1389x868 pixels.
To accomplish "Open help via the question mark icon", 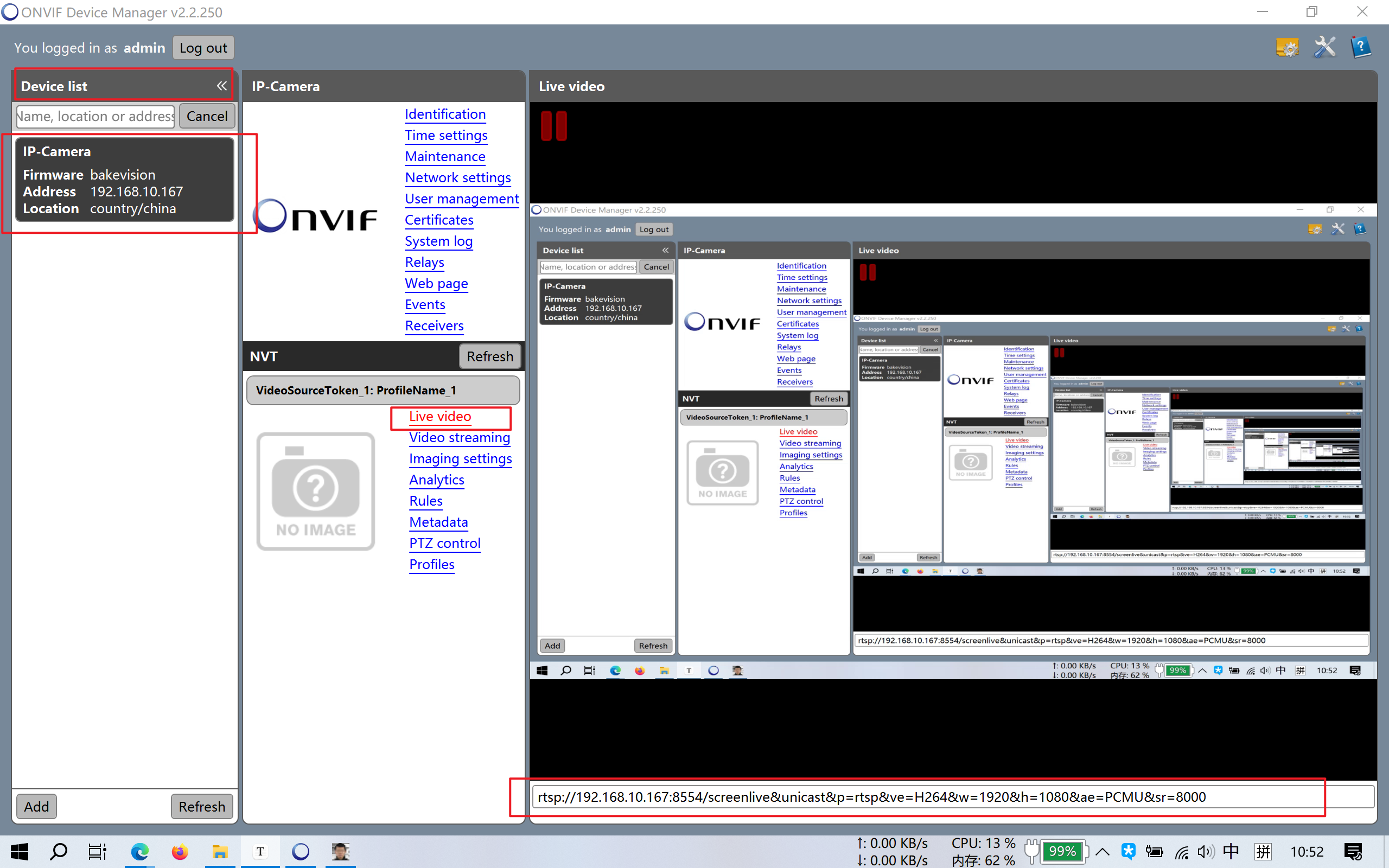I will coord(1361,47).
